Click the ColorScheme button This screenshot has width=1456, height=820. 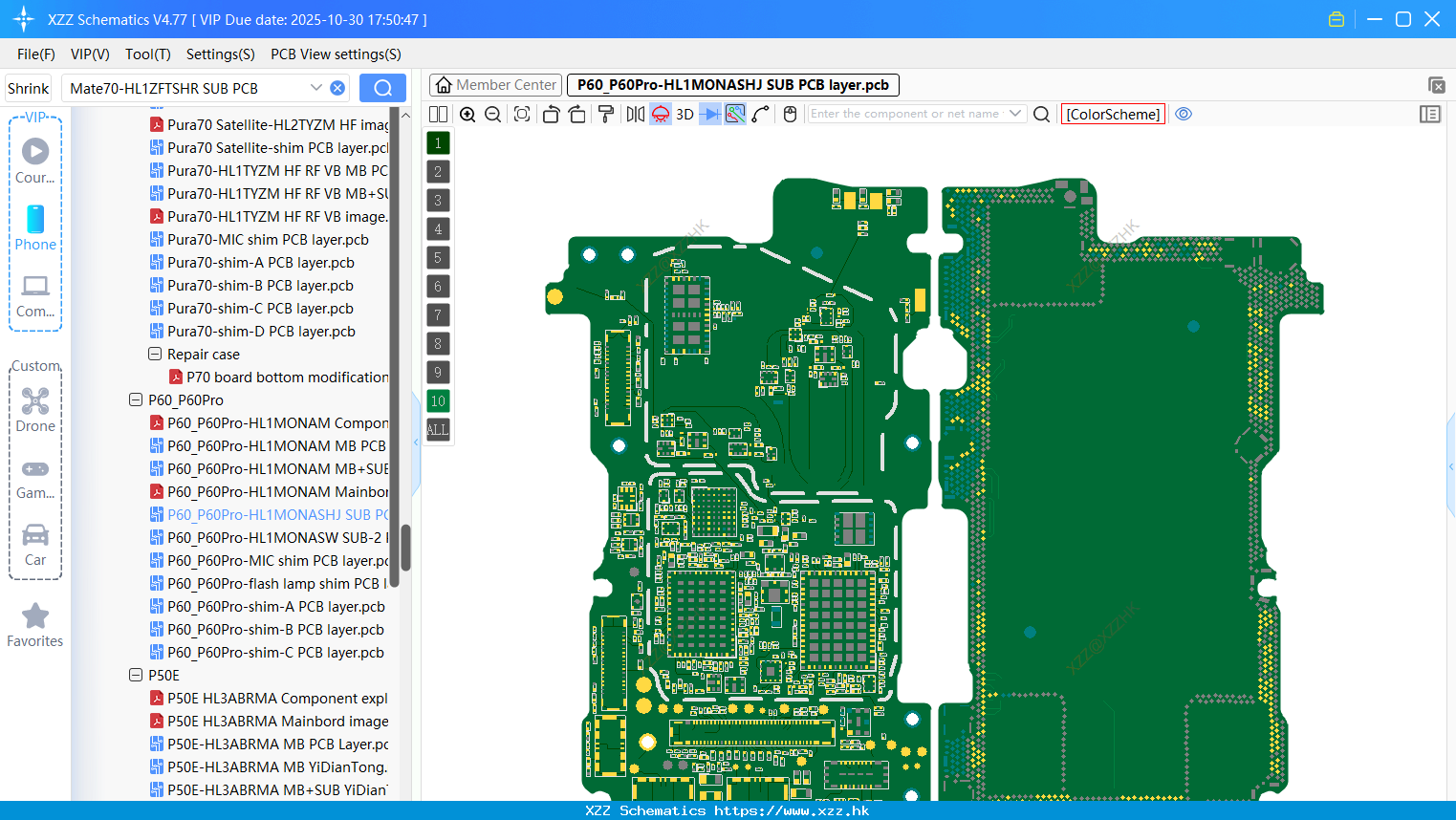point(1113,114)
